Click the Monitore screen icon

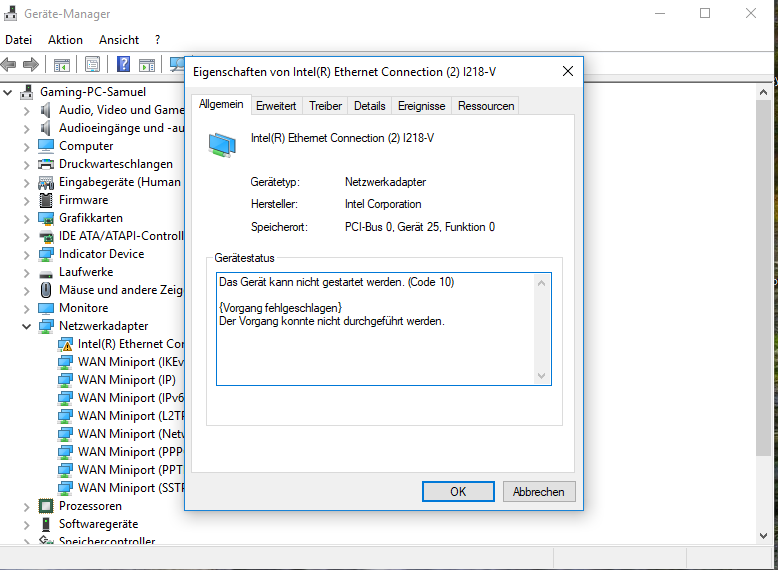pyautogui.click(x=46, y=308)
